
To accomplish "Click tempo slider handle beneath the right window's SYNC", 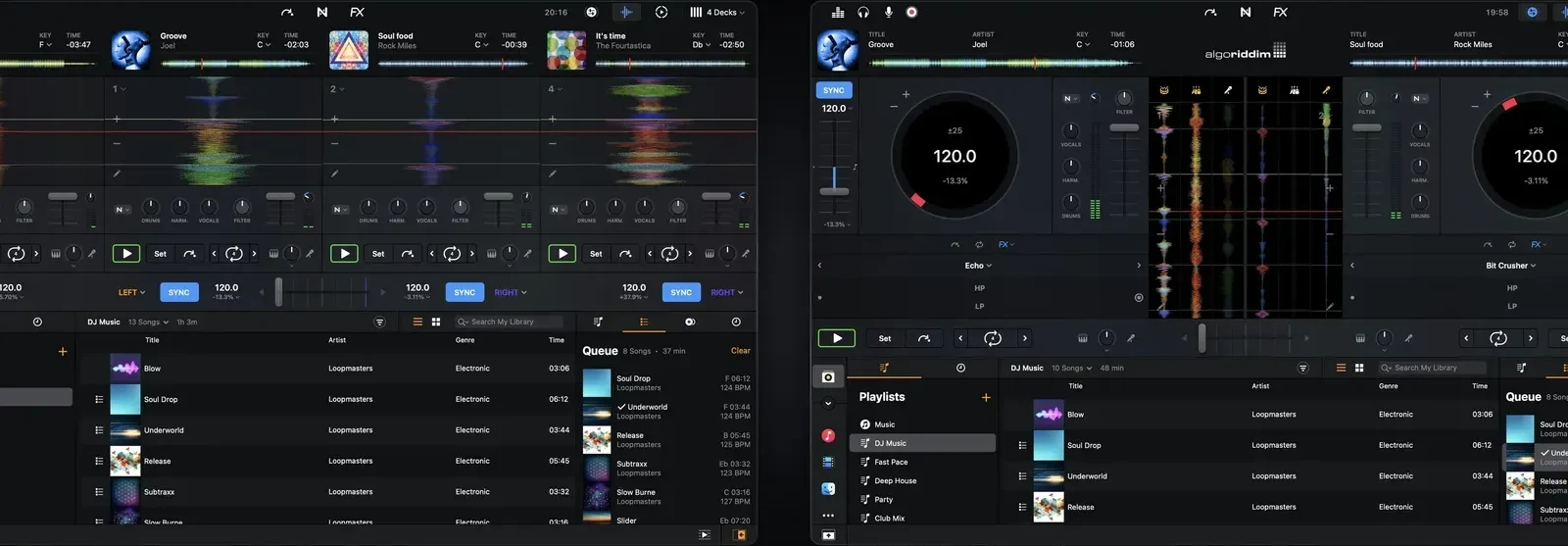I will tap(834, 191).
